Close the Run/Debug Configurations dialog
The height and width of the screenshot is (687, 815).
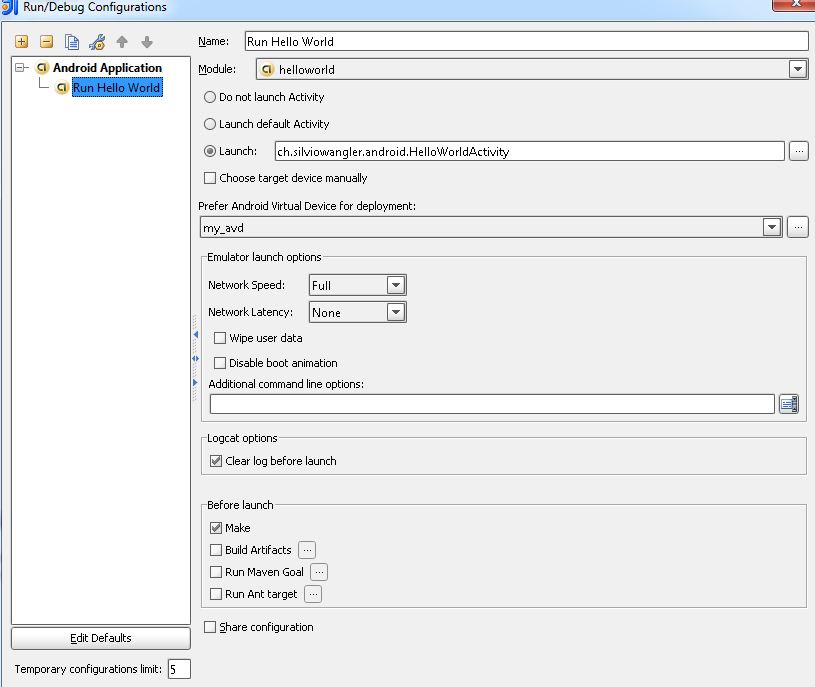click(x=794, y=4)
